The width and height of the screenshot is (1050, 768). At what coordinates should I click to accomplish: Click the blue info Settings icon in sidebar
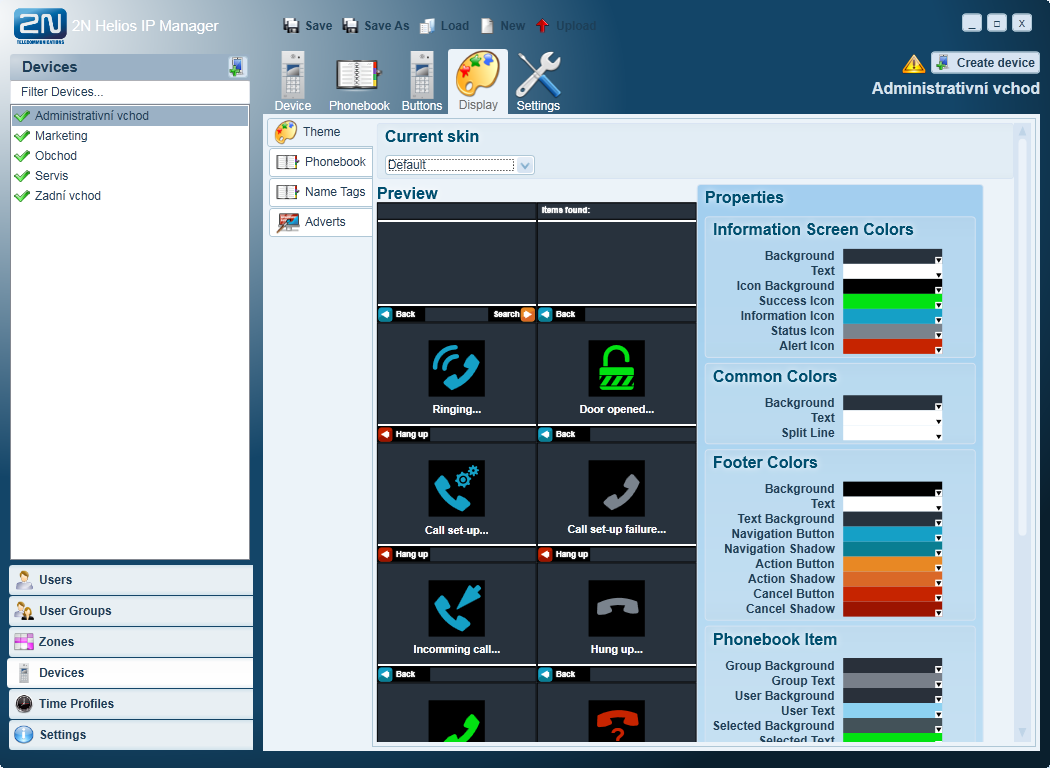click(24, 735)
